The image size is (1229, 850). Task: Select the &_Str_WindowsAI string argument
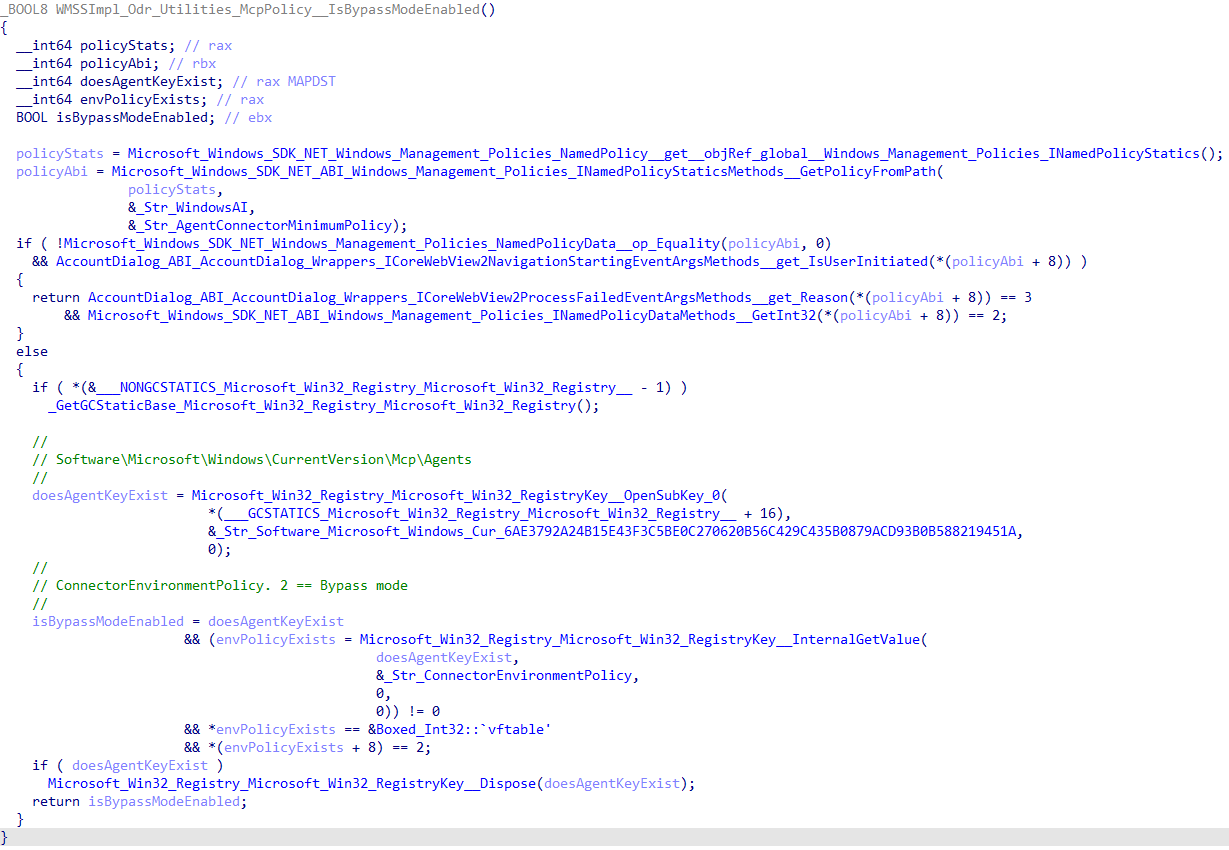click(x=192, y=208)
